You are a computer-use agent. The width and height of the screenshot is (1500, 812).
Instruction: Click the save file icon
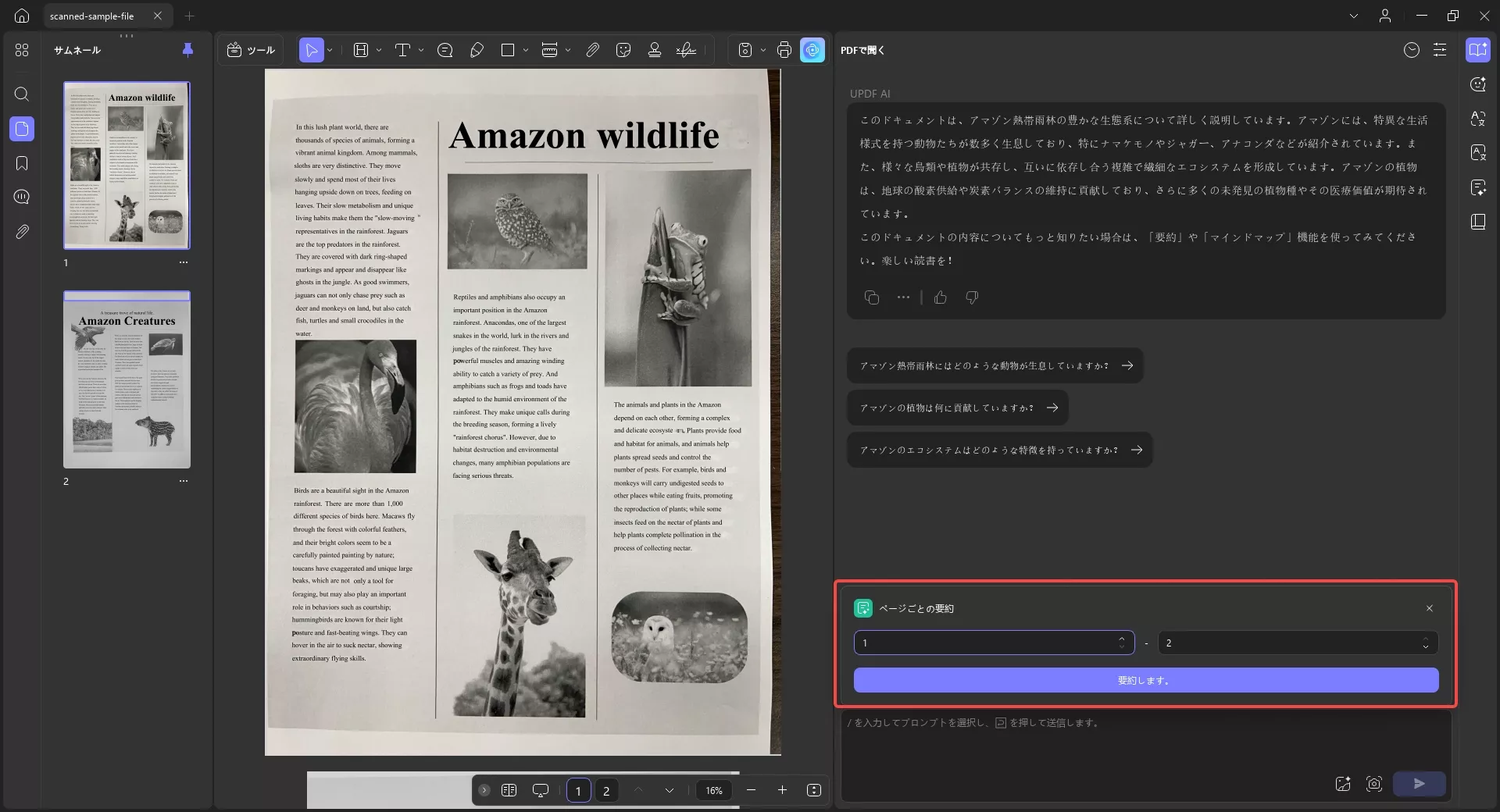point(745,50)
